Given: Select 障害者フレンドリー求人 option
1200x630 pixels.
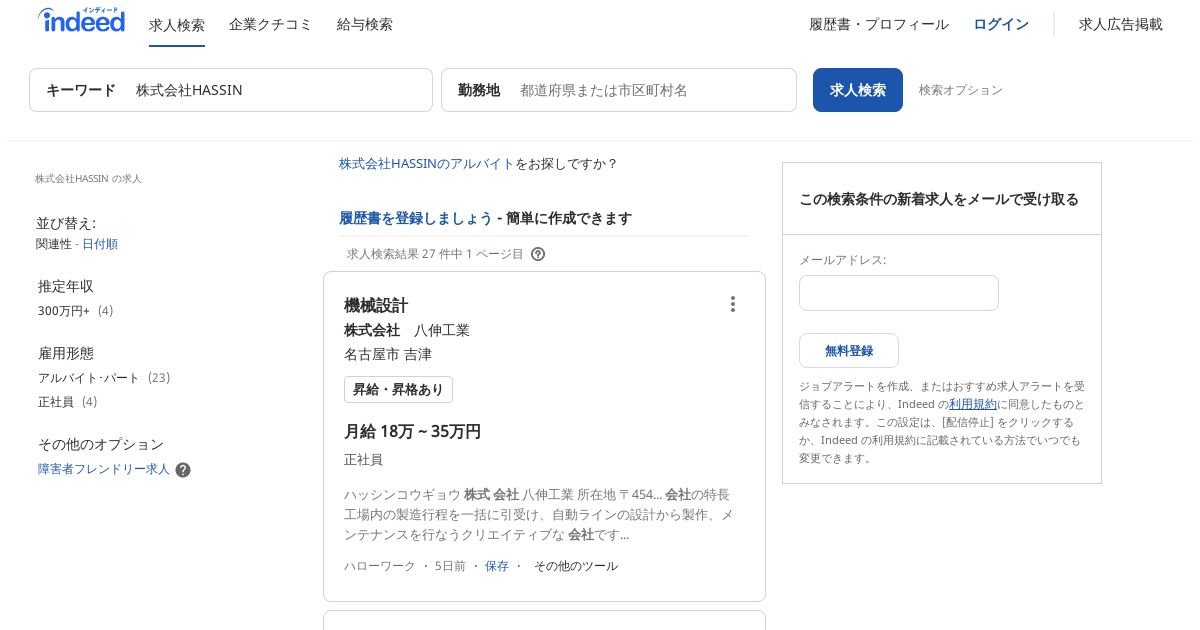Looking at the screenshot, I should pyautogui.click(x=104, y=469).
